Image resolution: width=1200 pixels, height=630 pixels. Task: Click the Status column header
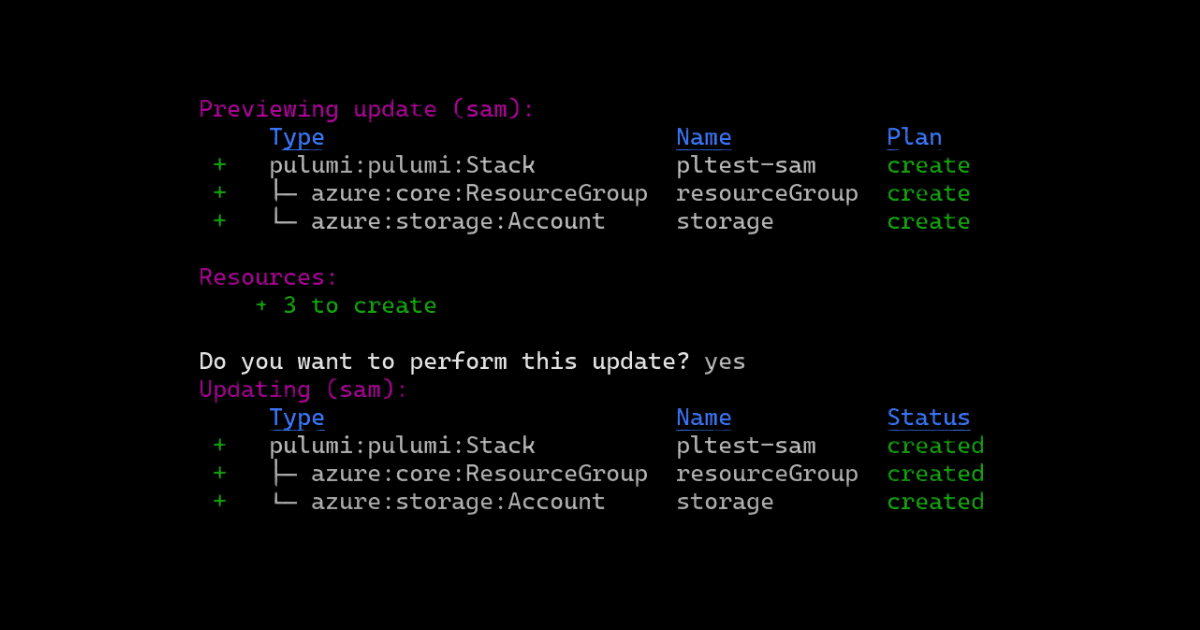pos(928,418)
